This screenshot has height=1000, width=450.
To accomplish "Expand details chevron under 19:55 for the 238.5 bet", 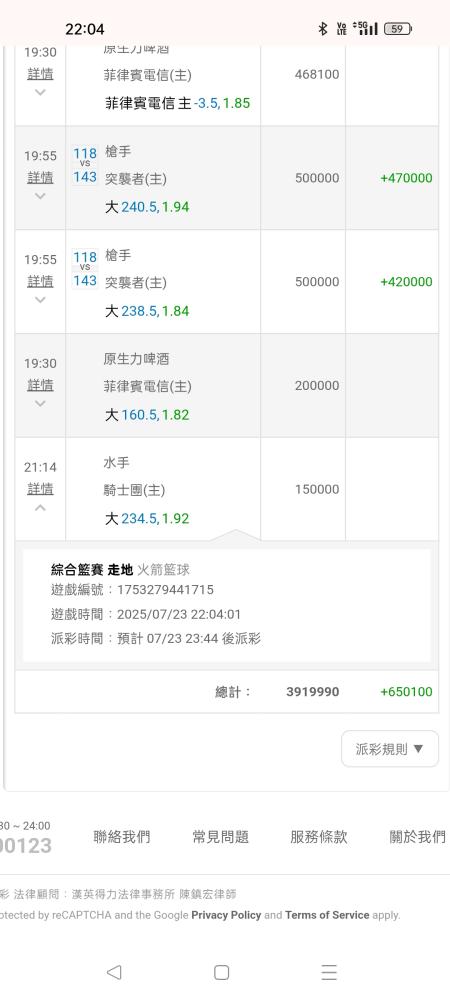I will point(40,300).
